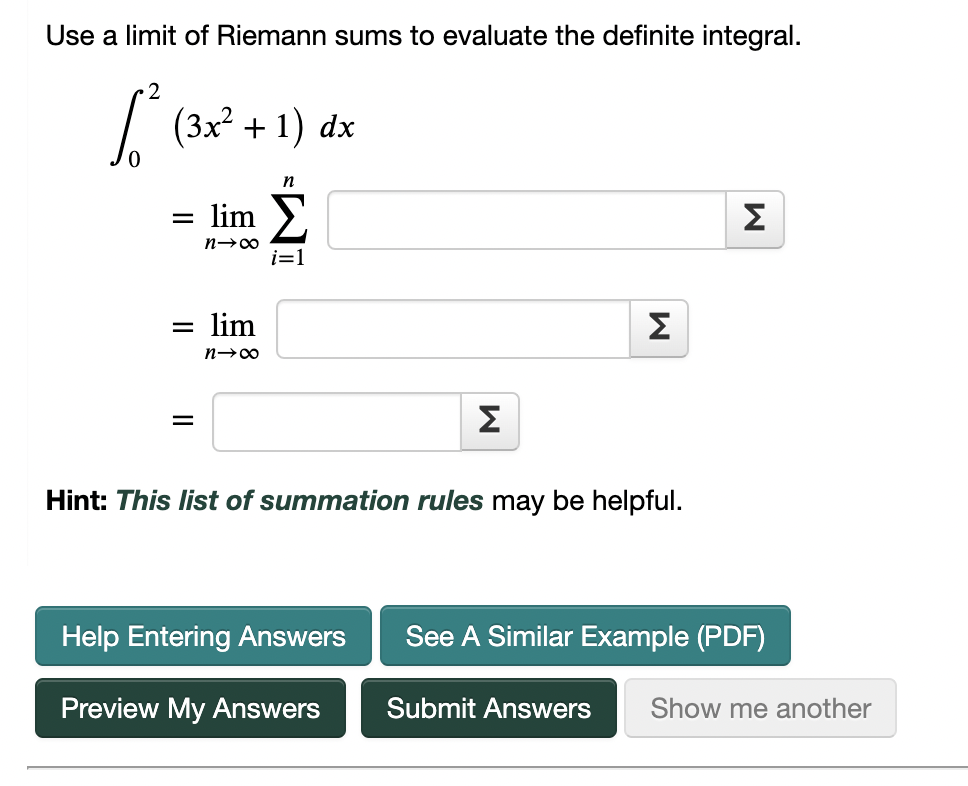968x786 pixels.
Task: Place the cursor in the Riemann sum expression field
Action: tap(527, 220)
